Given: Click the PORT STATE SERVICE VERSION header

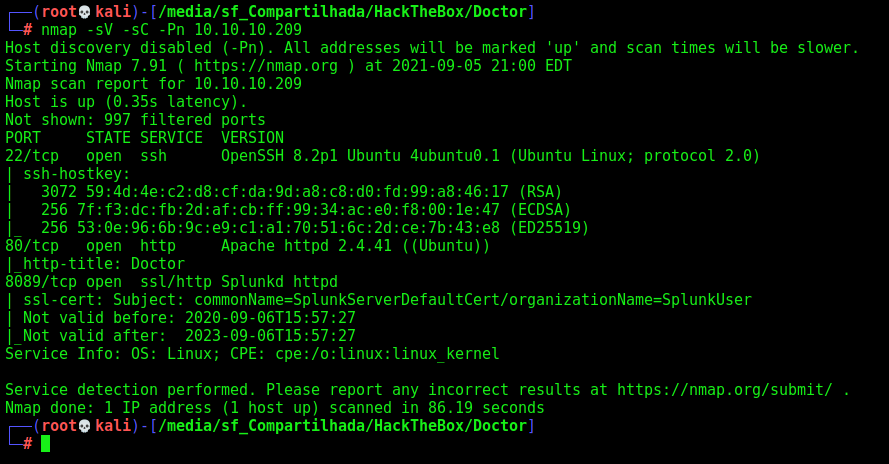Looking at the screenshot, I should [x=145, y=138].
